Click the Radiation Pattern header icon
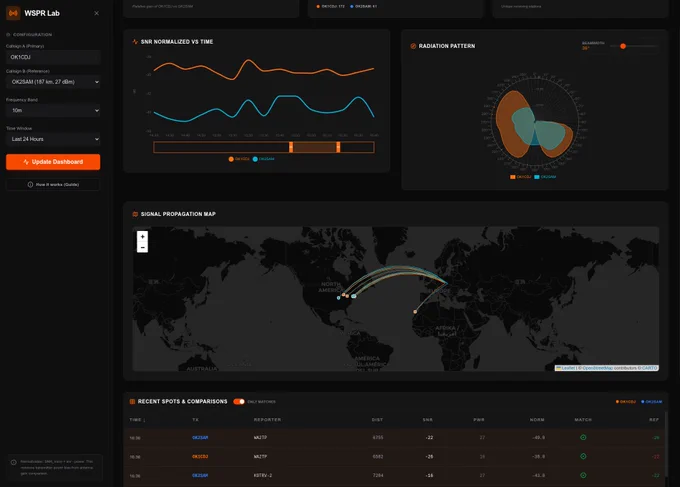The image size is (680, 487). [413, 46]
